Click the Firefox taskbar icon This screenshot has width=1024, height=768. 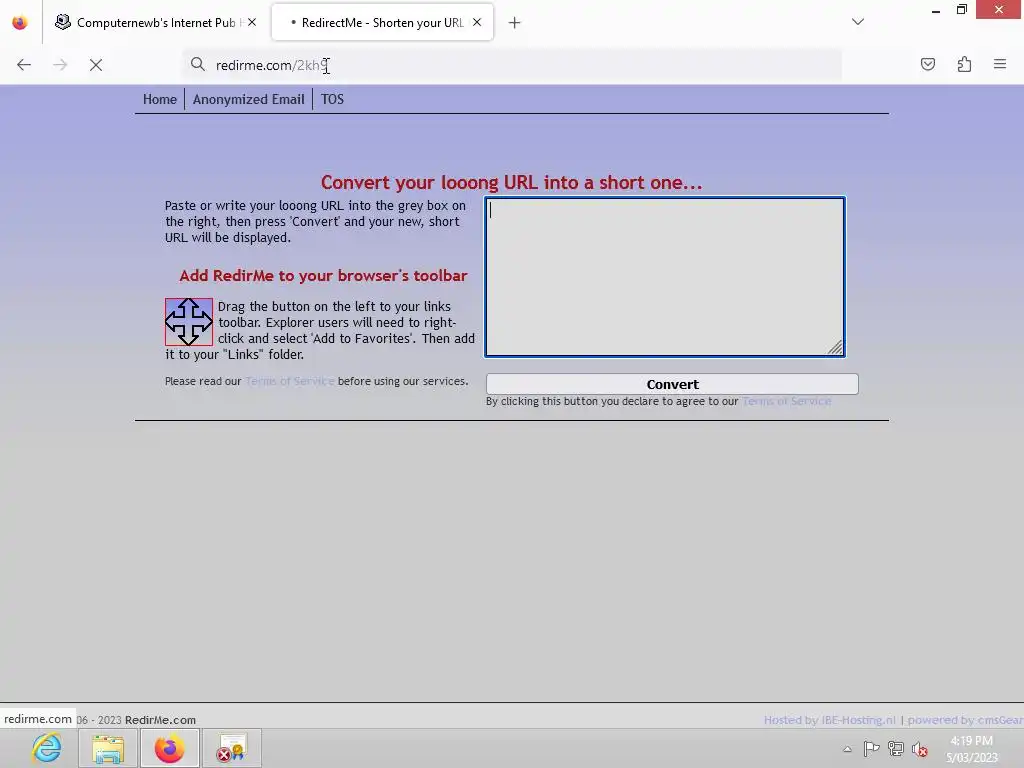[x=169, y=748]
